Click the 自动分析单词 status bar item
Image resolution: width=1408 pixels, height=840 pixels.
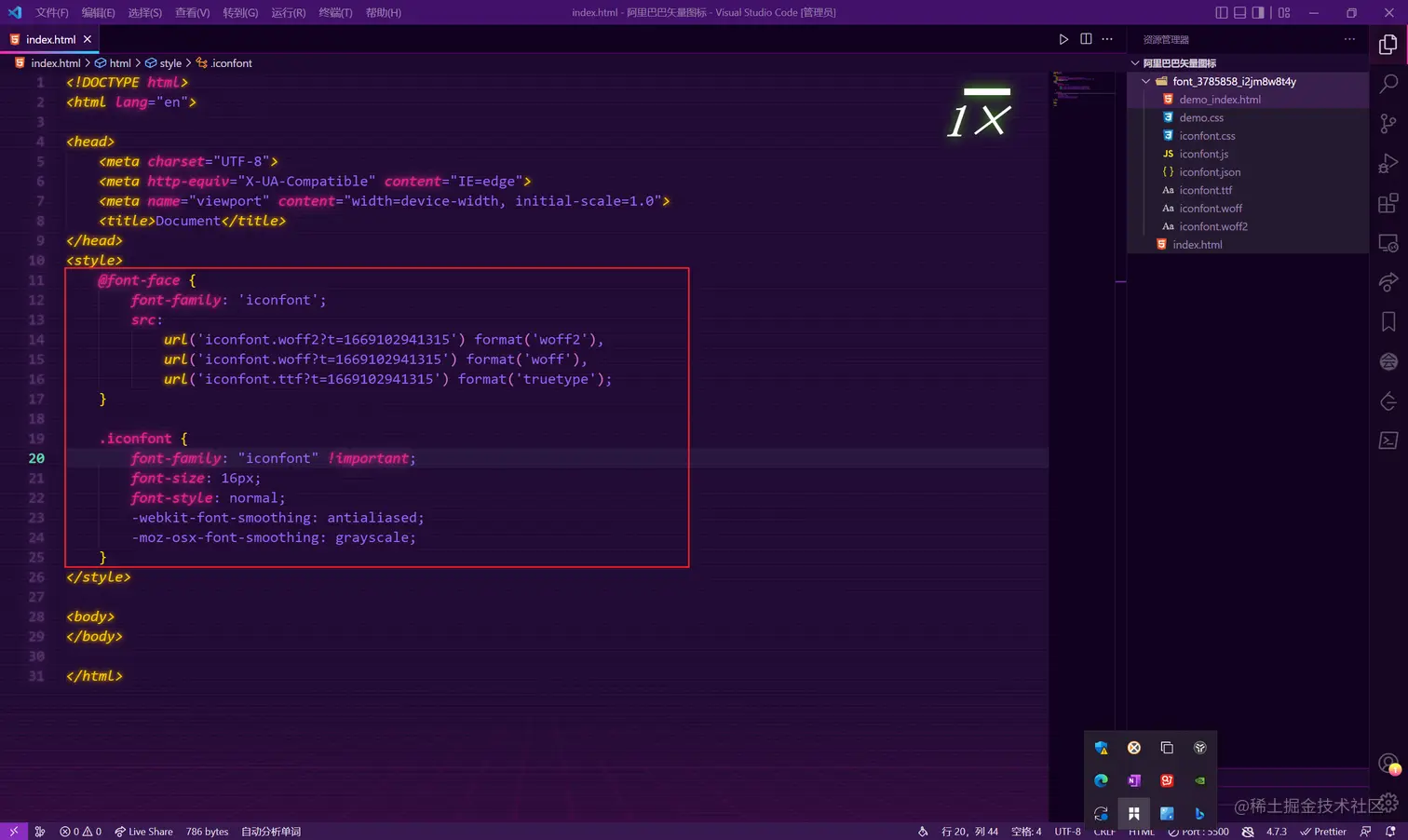271,832
